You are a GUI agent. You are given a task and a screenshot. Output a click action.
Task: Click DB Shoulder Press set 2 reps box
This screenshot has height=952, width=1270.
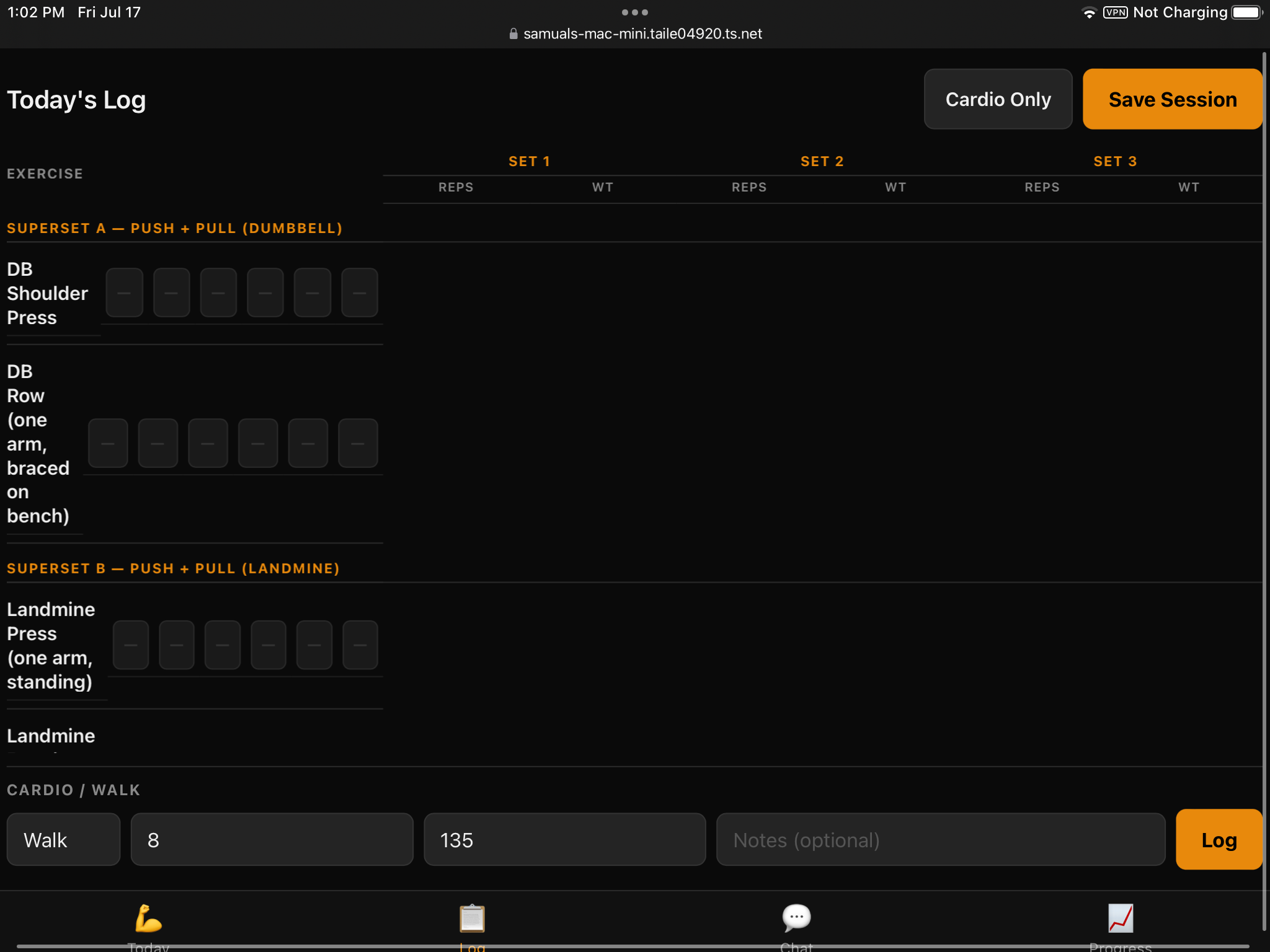[218, 293]
